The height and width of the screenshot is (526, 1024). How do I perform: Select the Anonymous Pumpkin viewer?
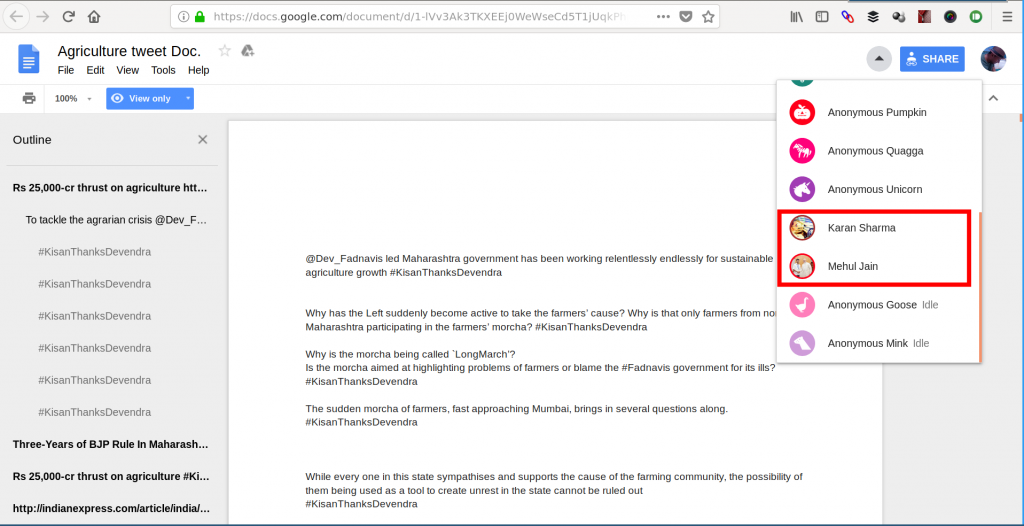[x=878, y=112]
